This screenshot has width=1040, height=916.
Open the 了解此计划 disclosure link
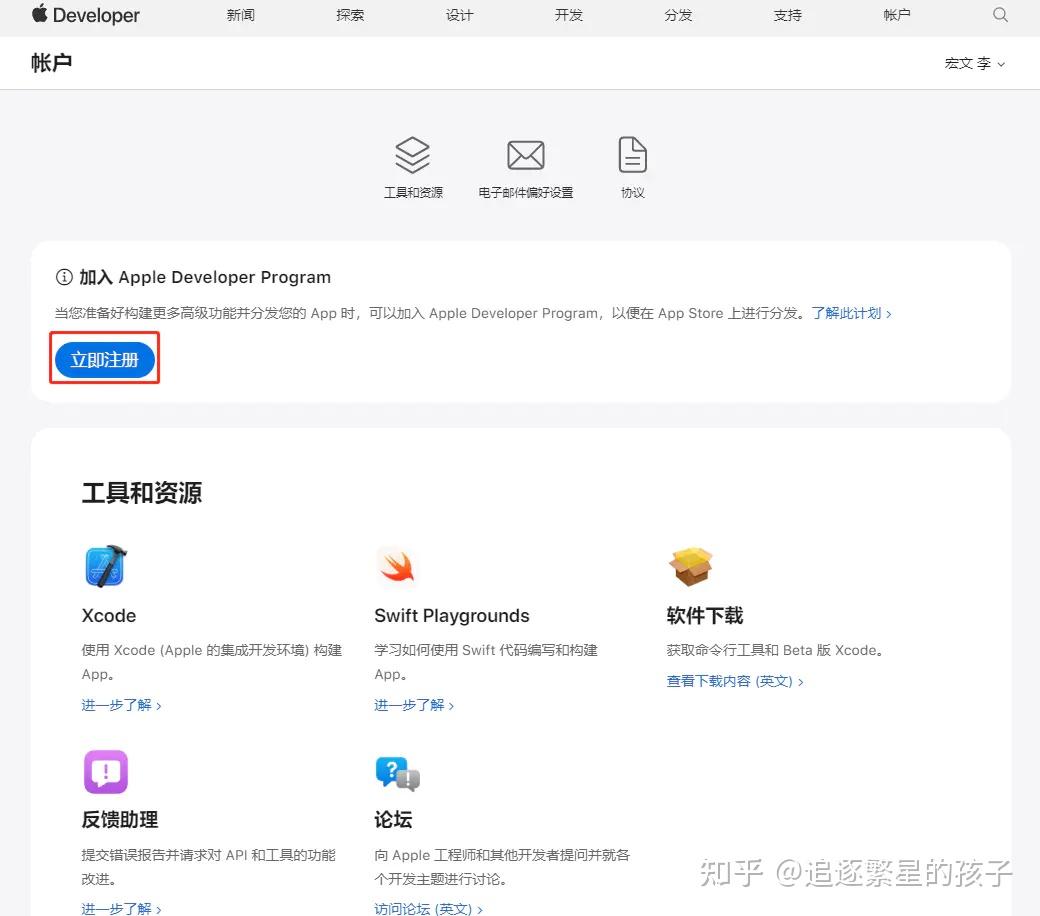tap(849, 313)
